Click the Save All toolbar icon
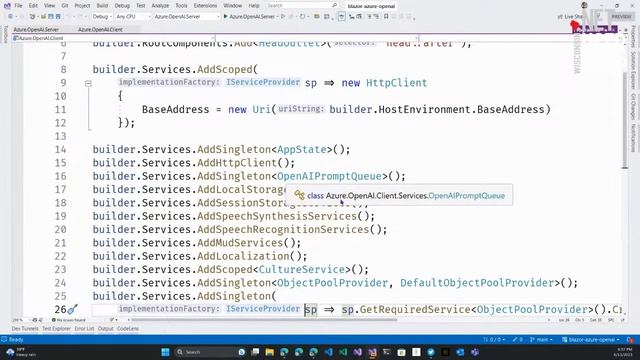The height and width of the screenshot is (360, 640). pos(58,16)
